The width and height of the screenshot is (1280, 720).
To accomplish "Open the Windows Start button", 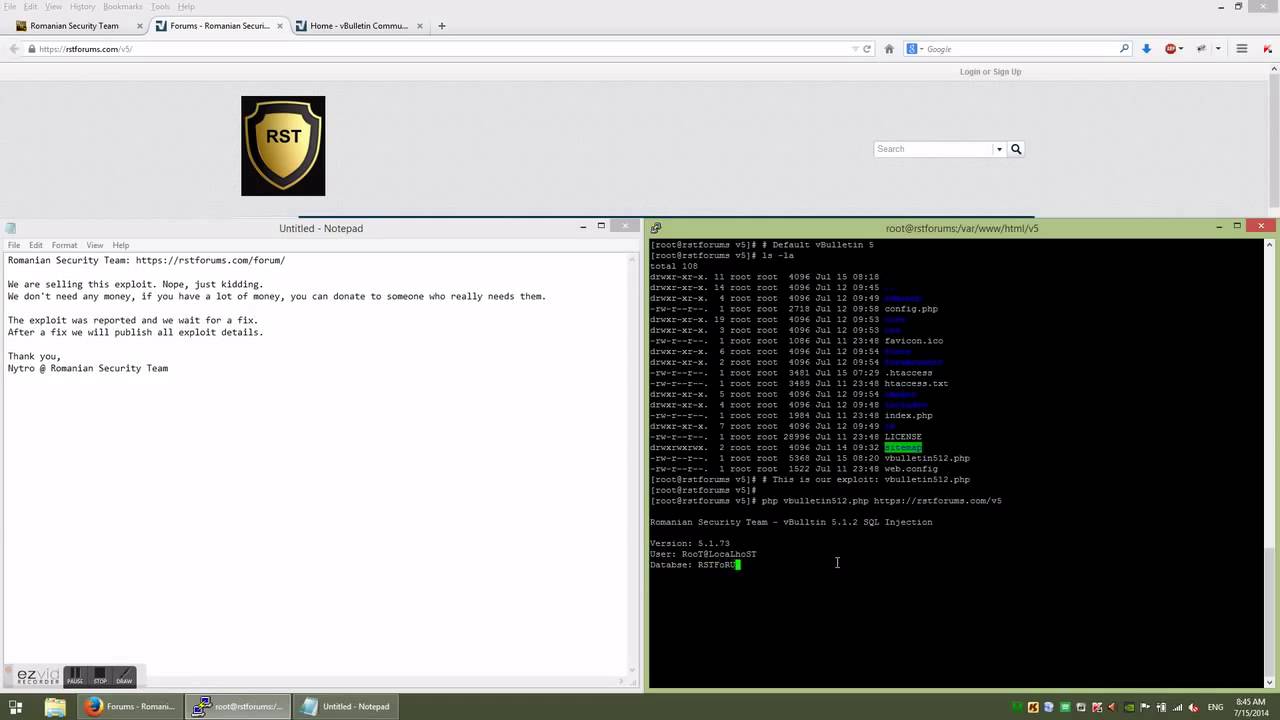I will (x=15, y=706).
